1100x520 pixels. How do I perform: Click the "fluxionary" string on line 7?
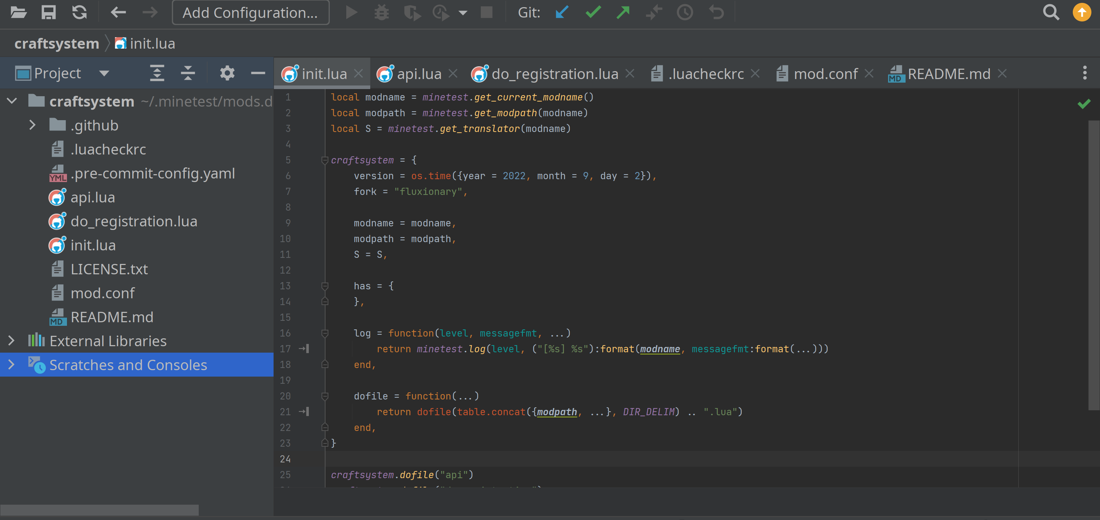[x=429, y=192]
